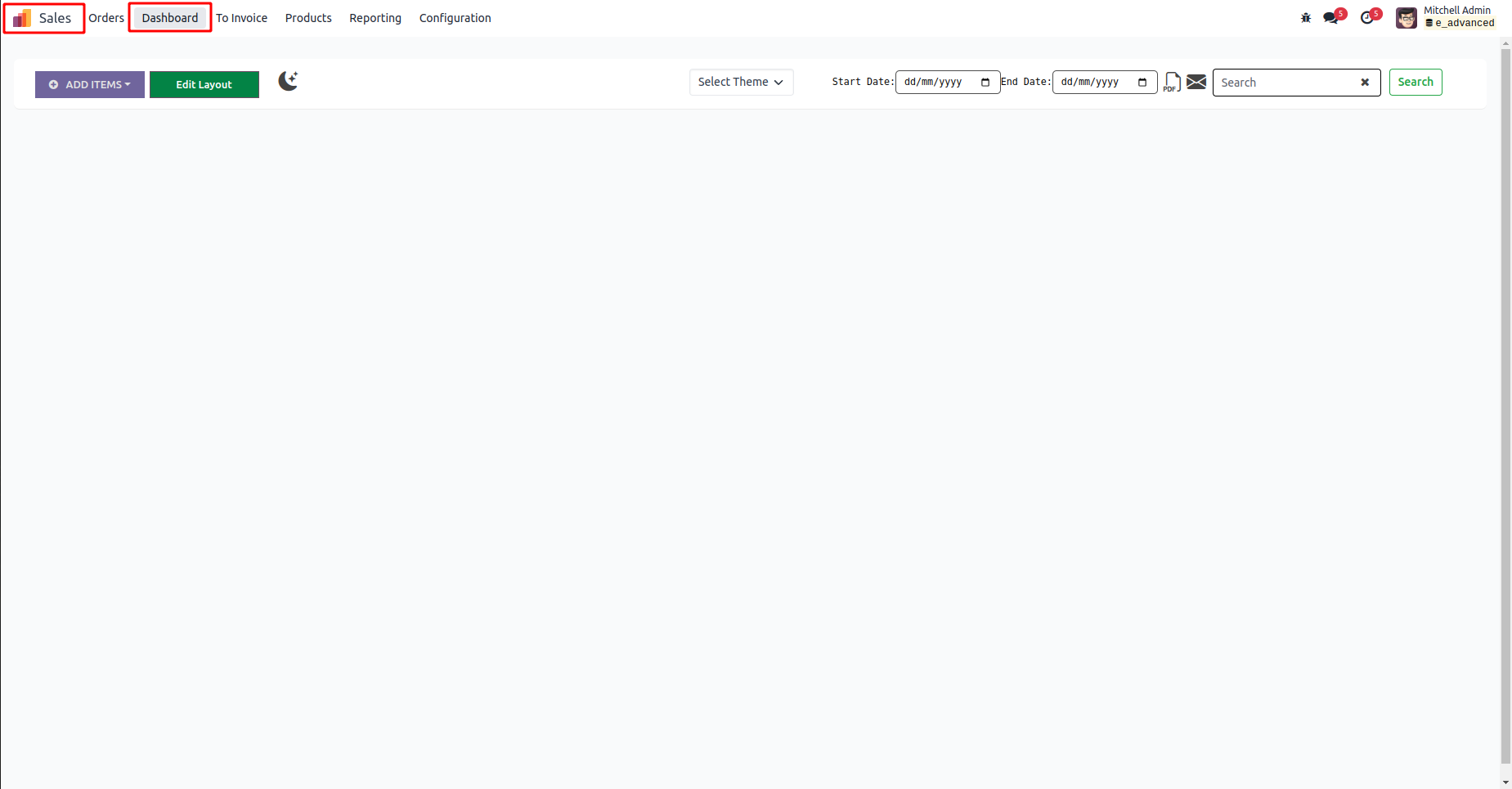This screenshot has height=789, width=1512.
Task: Focus the Start Date input field
Action: click(948, 83)
